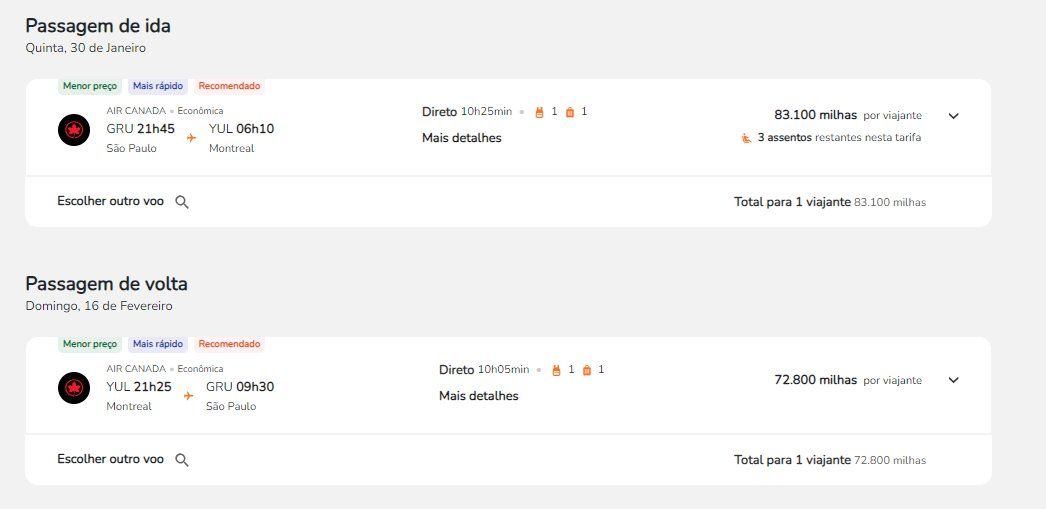The height and width of the screenshot is (509, 1046).
Task: Choose another return flight via Escolher outro voo
Action: point(111,459)
